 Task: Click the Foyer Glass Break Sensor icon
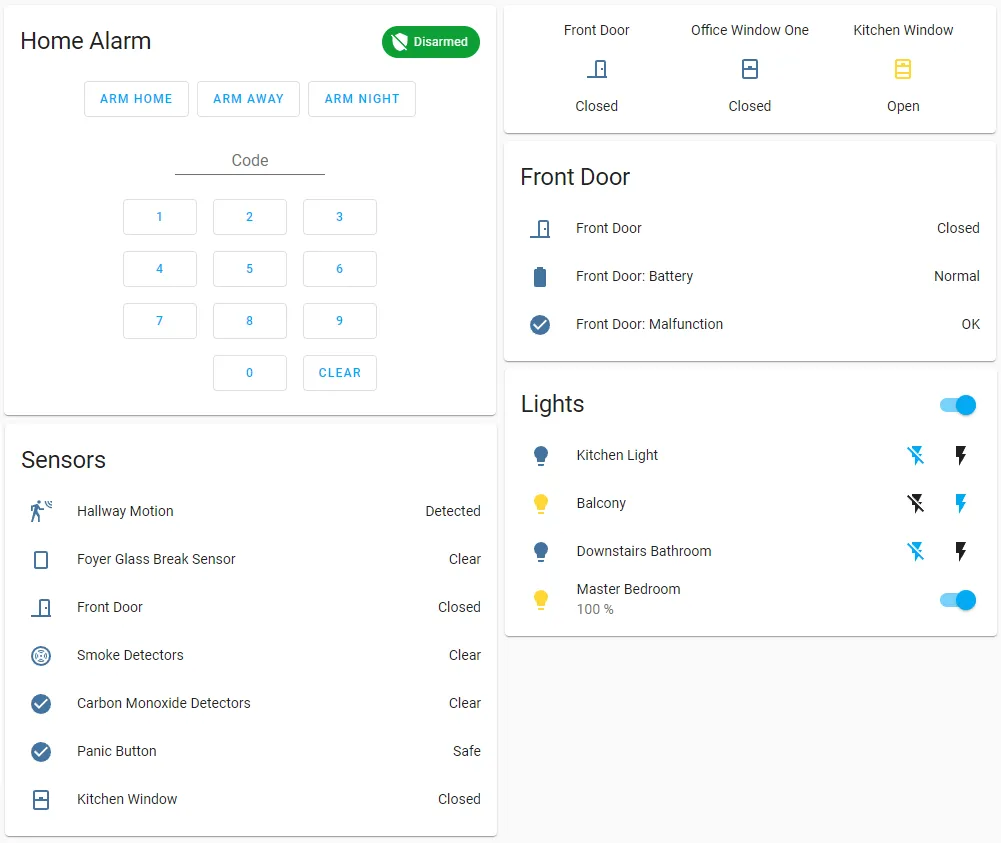coord(41,560)
